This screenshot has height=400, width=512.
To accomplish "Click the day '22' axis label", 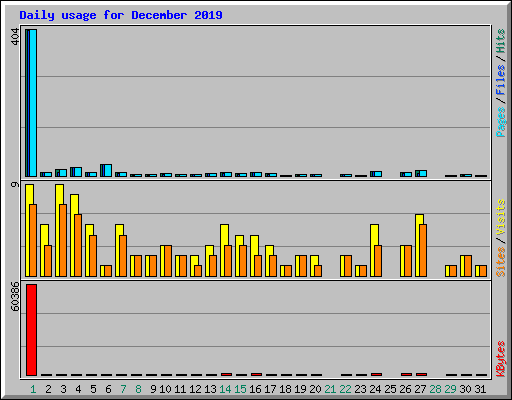I will [345, 389].
